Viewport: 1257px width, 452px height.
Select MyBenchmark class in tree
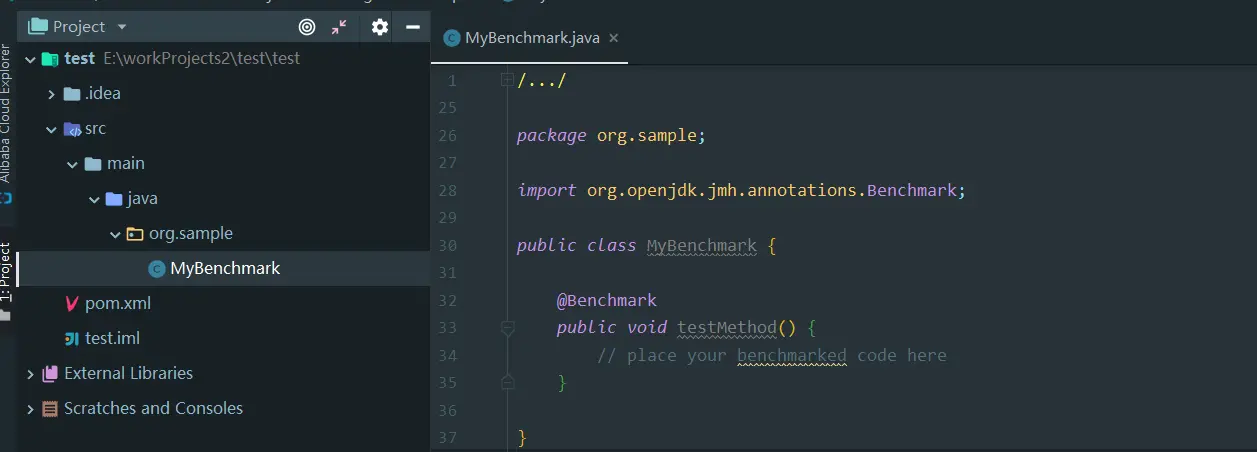coord(224,268)
